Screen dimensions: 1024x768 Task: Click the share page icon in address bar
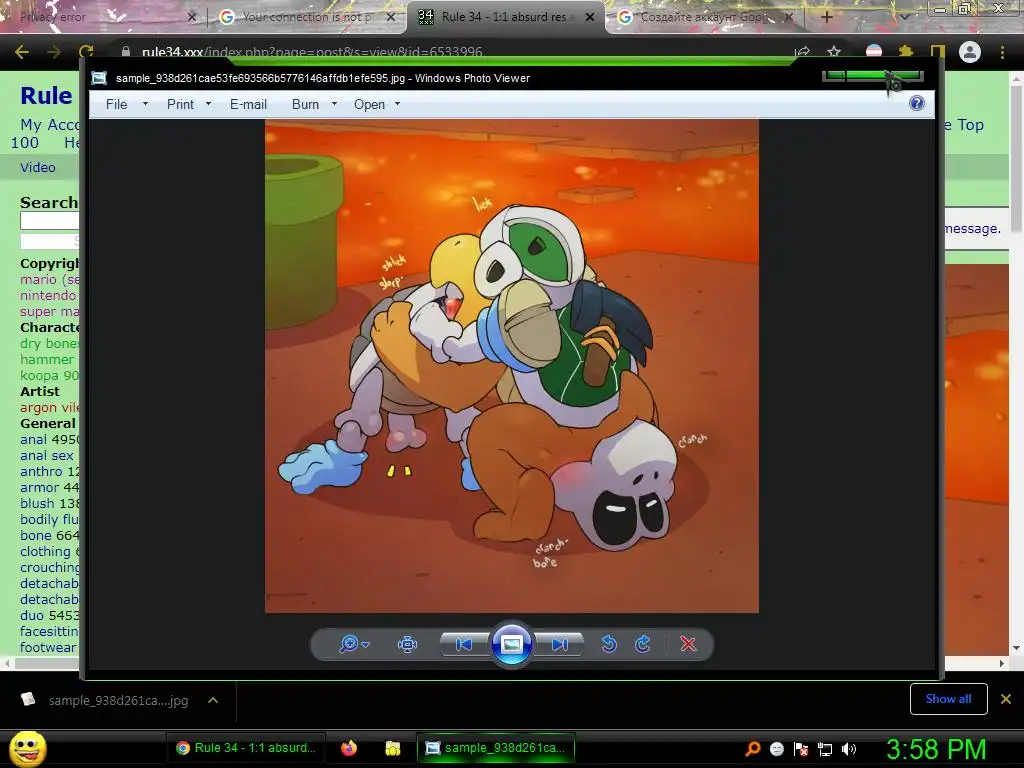(x=802, y=52)
